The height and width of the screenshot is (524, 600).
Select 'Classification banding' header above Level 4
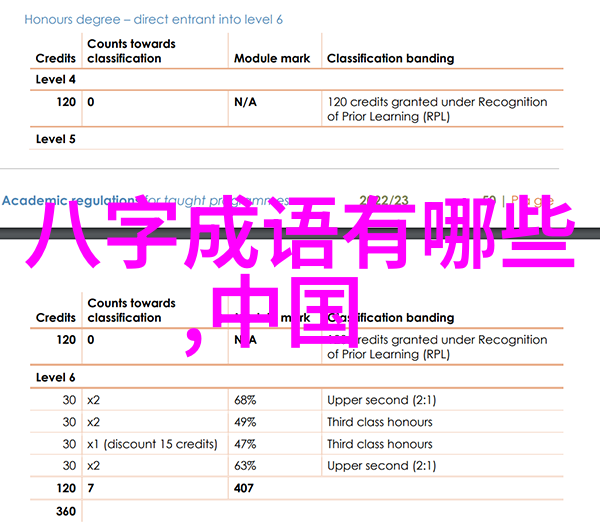(x=390, y=58)
